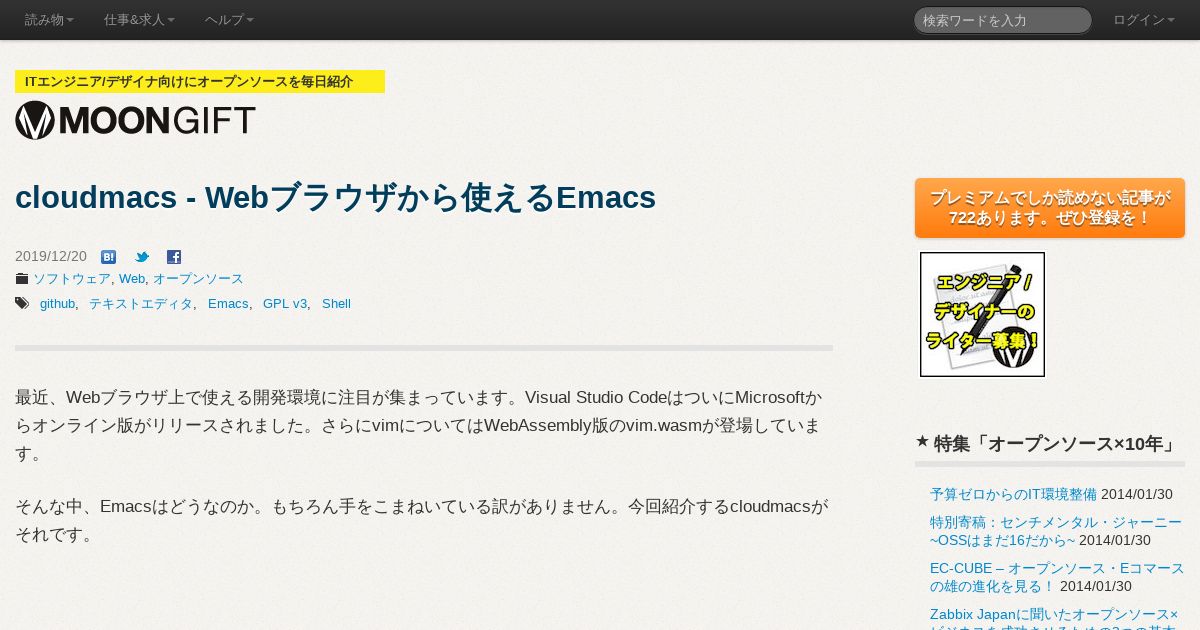Viewport: 1200px width, 630px height.
Task: Click the Twitter share icon
Action: click(142, 257)
